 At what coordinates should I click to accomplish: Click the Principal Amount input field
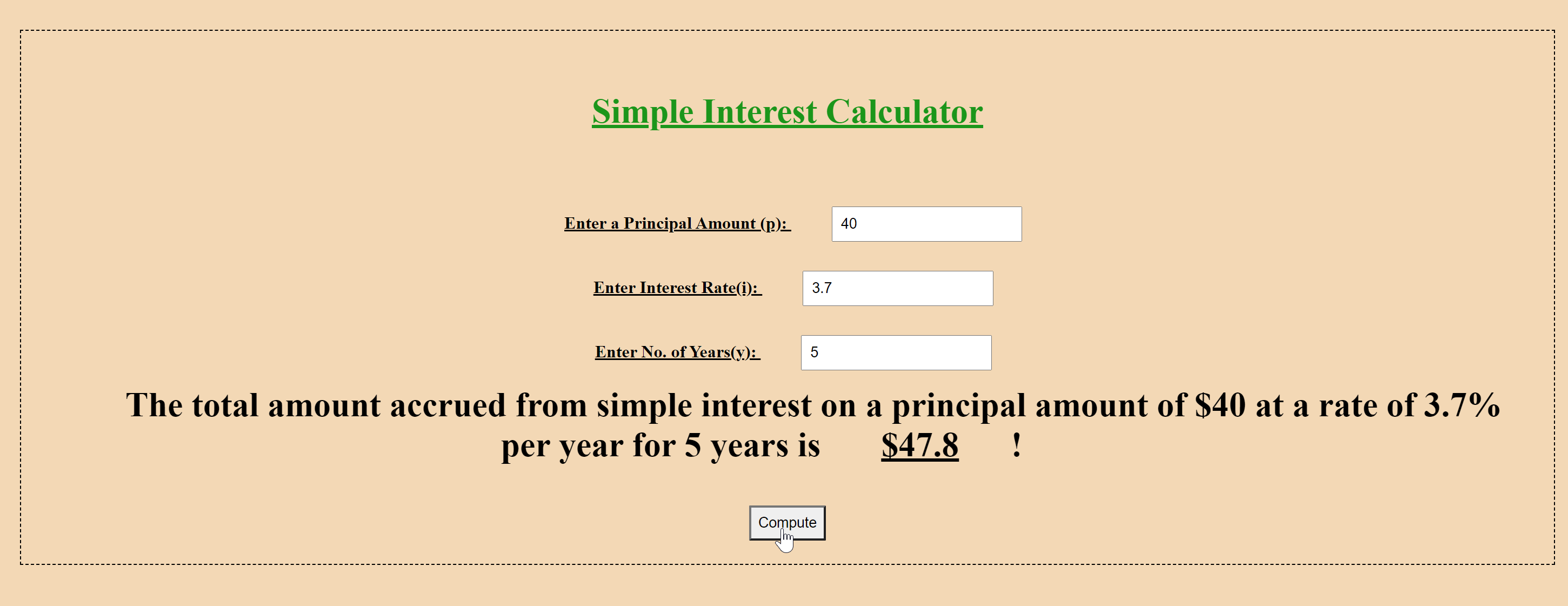923,223
